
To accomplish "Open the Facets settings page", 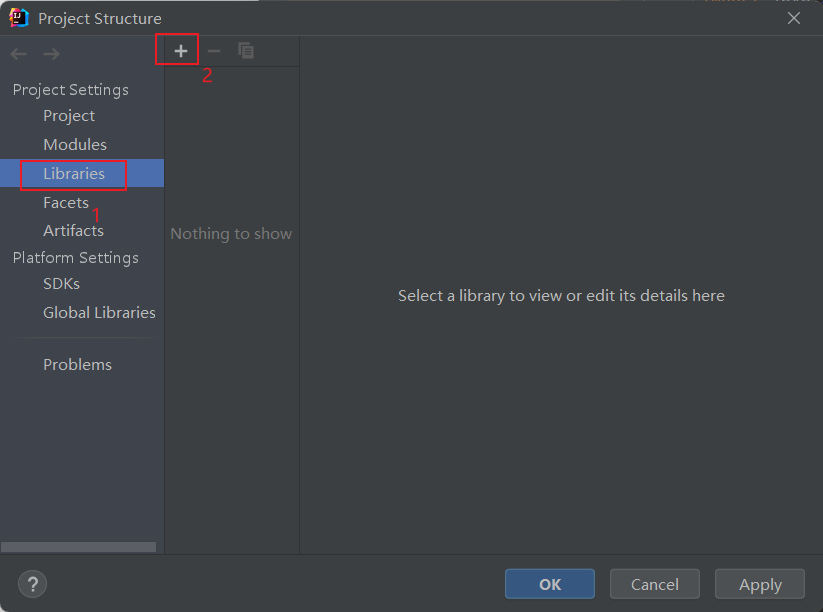I will click(66, 202).
